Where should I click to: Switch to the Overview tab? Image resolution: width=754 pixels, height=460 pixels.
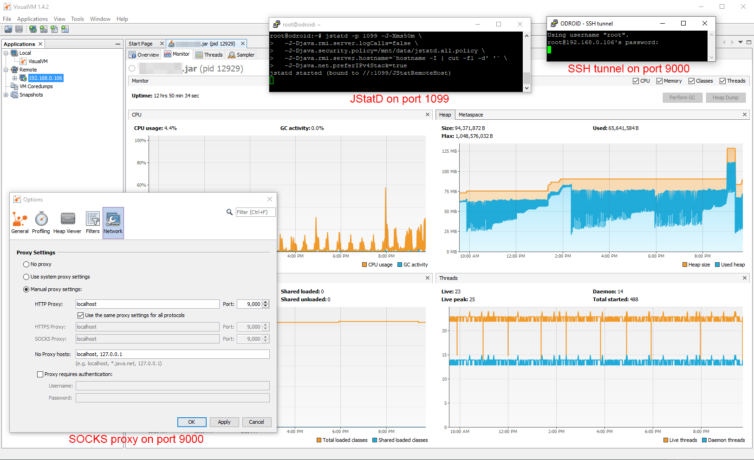pos(144,55)
